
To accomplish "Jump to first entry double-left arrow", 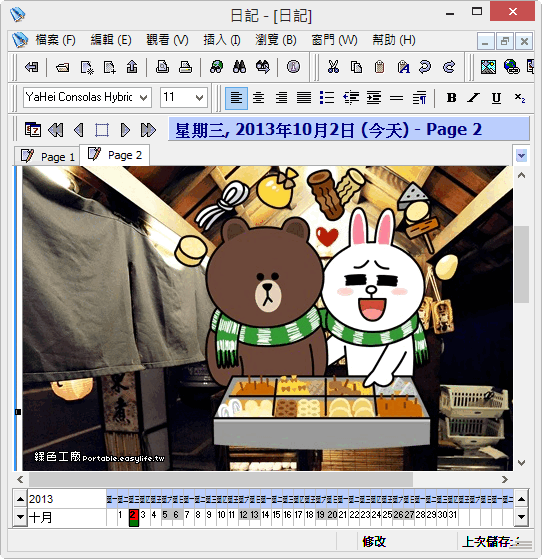I will 56,130.
